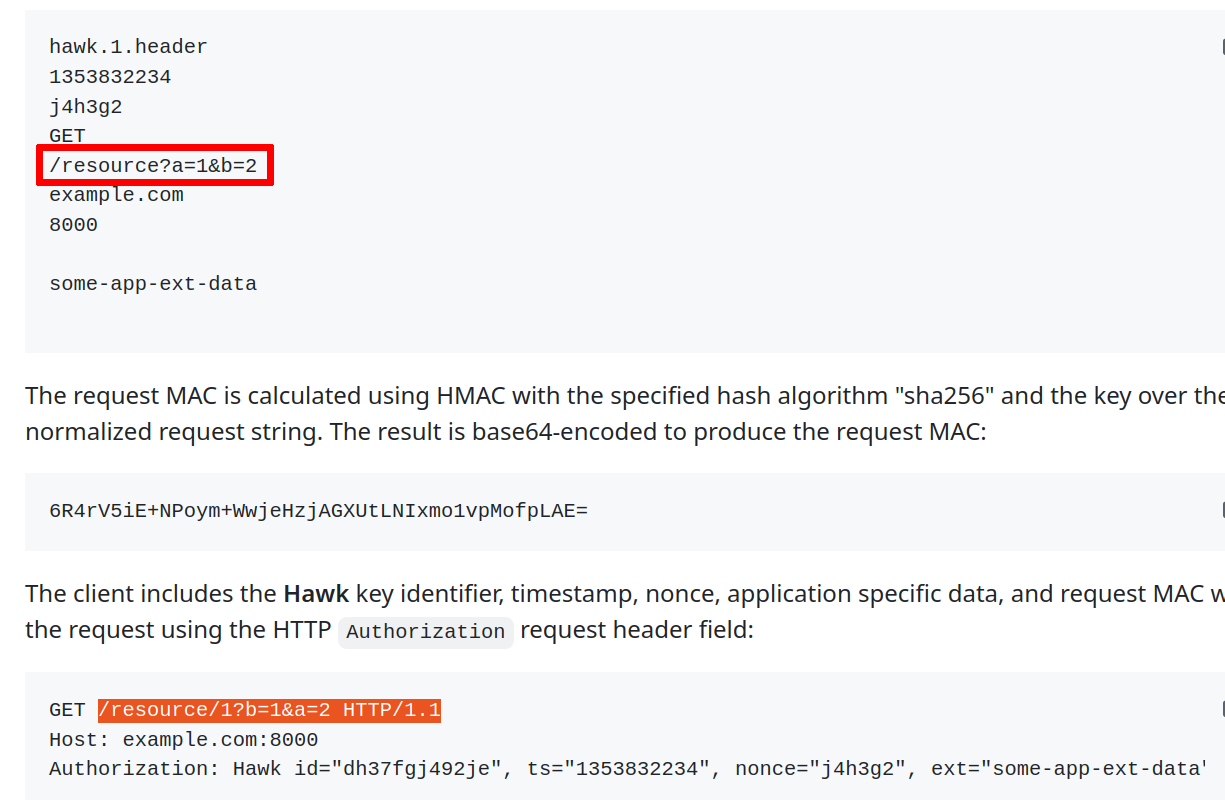Click the standalone GET line in top block
Screen dimensions: 1225x800
(x=67, y=136)
